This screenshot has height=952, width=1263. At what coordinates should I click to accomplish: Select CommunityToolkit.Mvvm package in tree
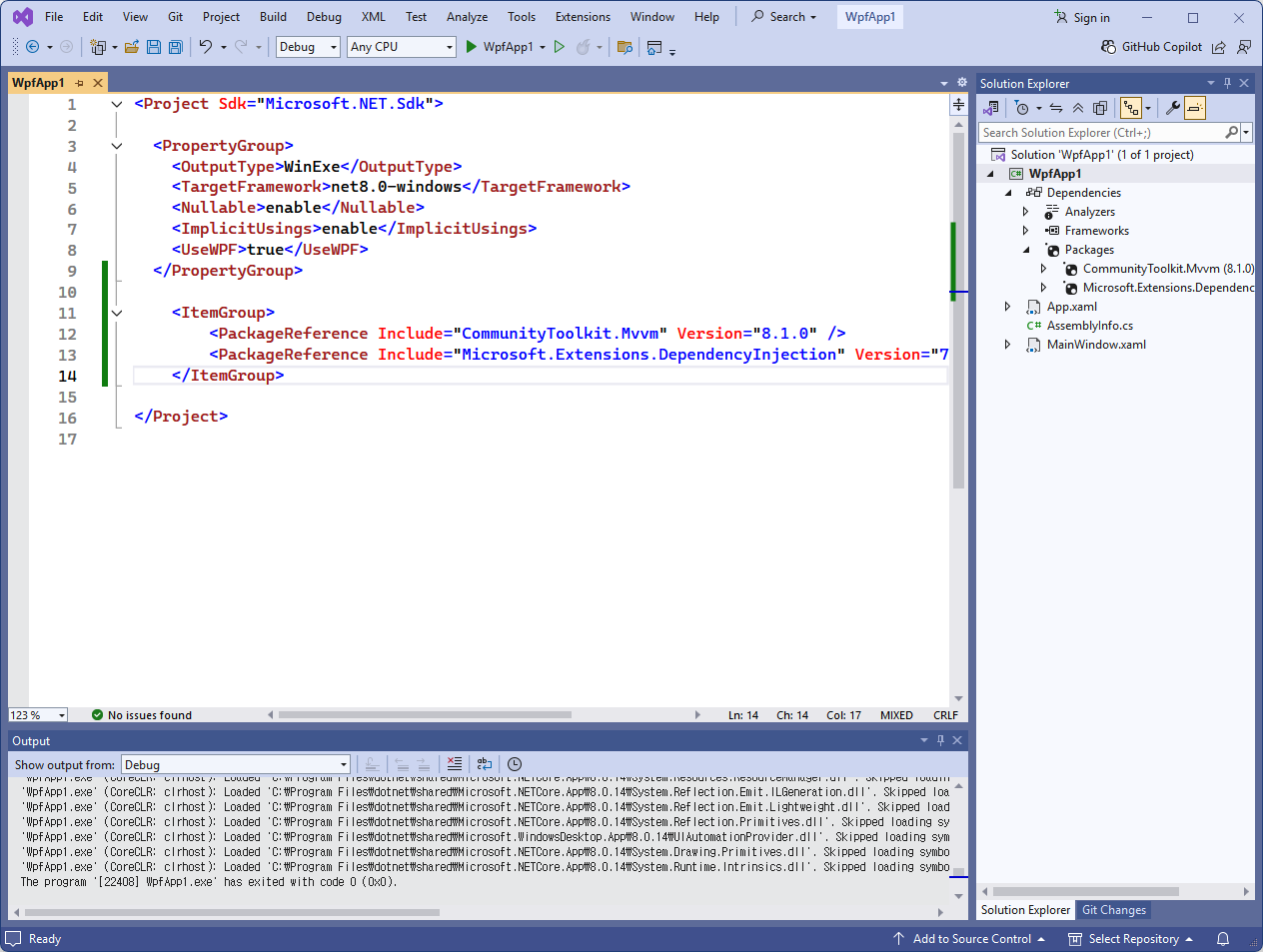(x=1168, y=269)
